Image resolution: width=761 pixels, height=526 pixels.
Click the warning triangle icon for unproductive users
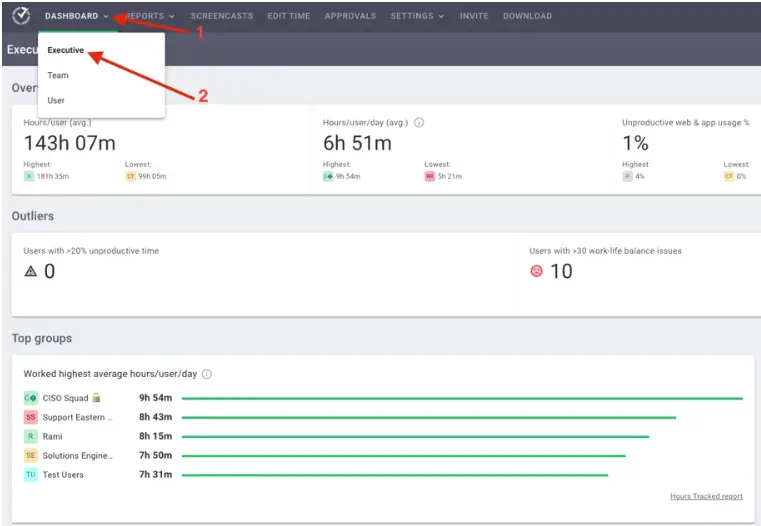(x=31, y=271)
